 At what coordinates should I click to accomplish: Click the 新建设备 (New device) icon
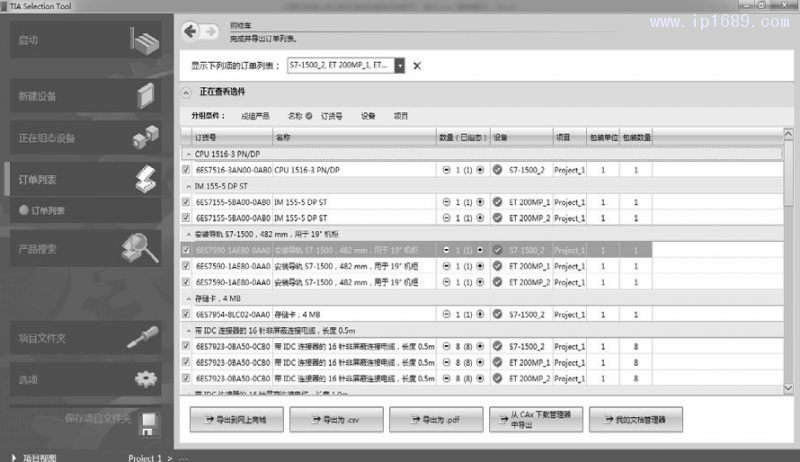[x=146, y=96]
